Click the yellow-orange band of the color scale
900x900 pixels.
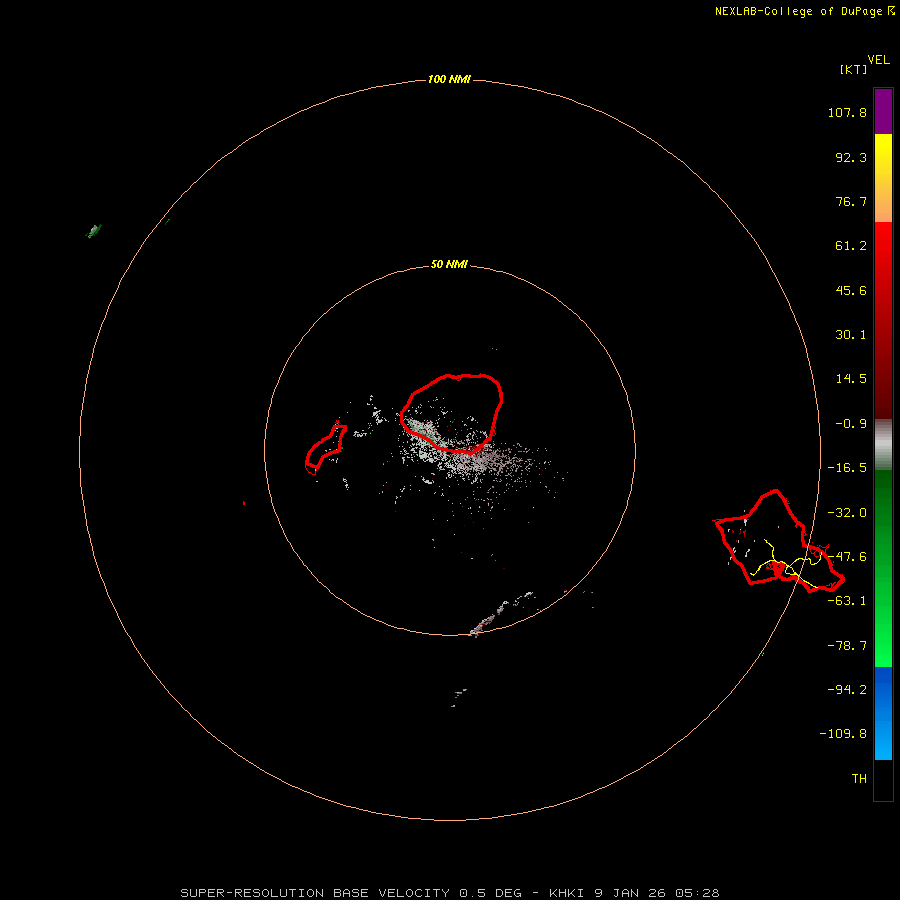click(883, 178)
